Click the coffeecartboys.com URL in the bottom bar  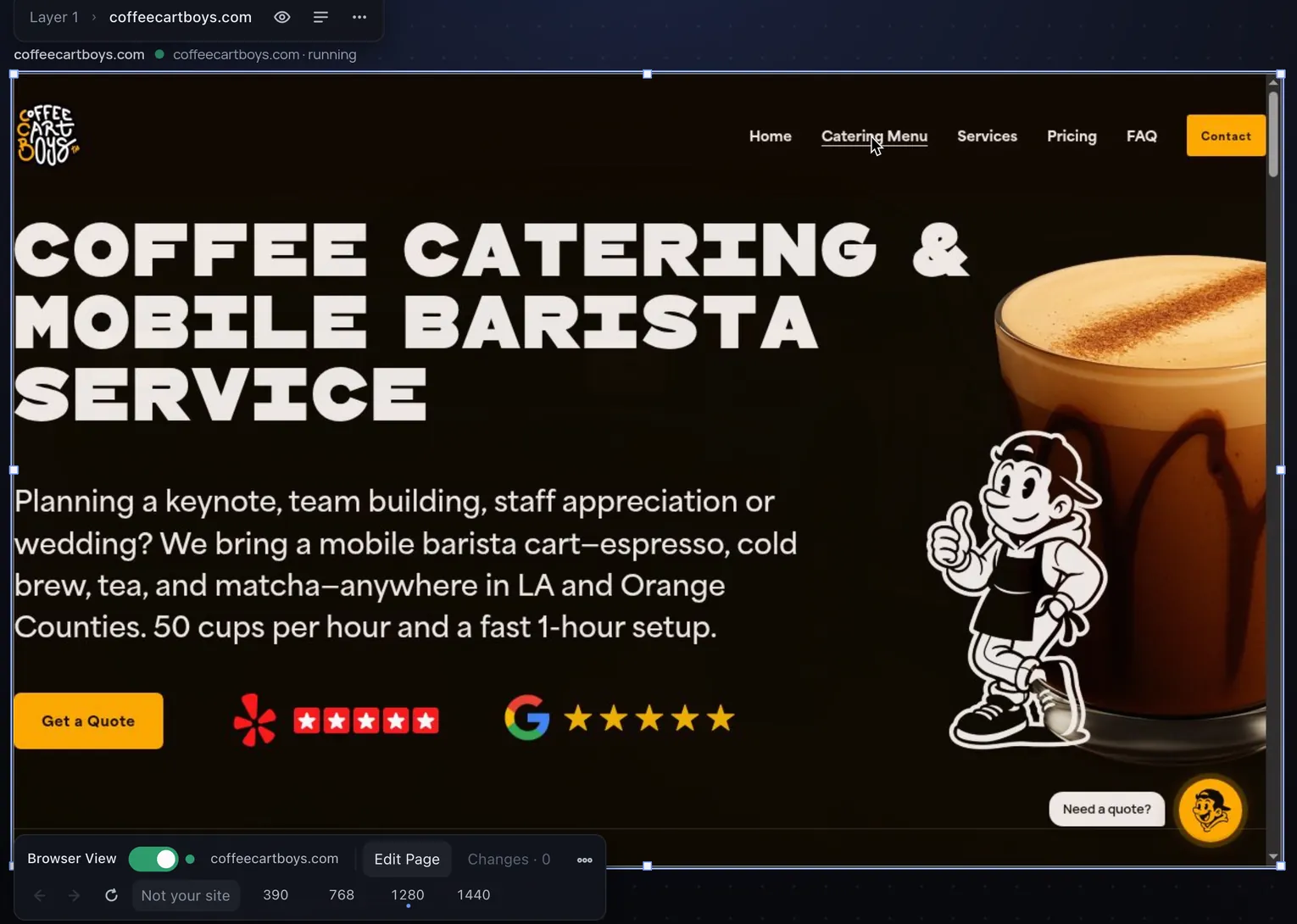click(275, 859)
